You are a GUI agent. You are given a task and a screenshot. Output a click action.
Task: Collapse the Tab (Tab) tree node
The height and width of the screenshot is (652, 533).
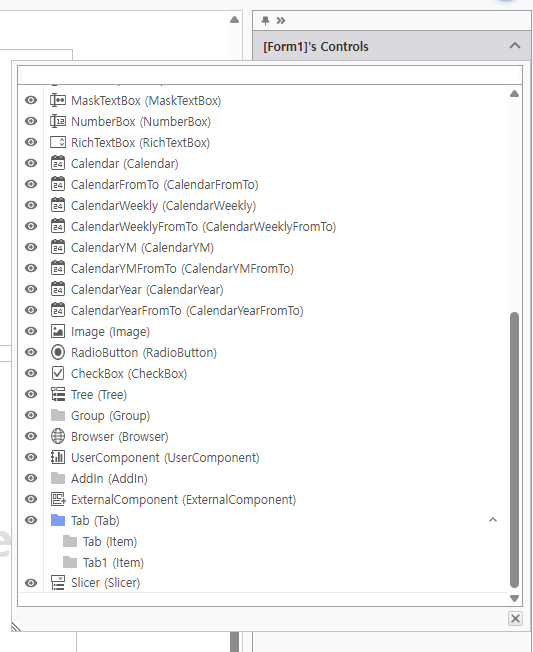pos(493,520)
